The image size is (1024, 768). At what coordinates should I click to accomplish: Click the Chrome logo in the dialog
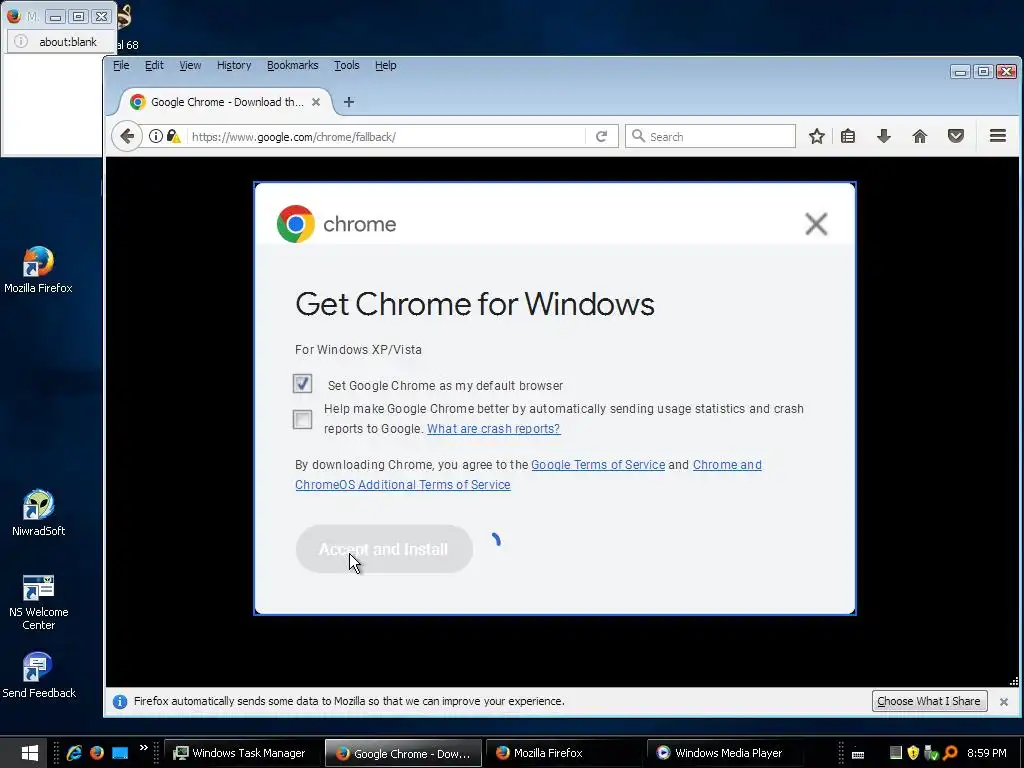(x=296, y=224)
